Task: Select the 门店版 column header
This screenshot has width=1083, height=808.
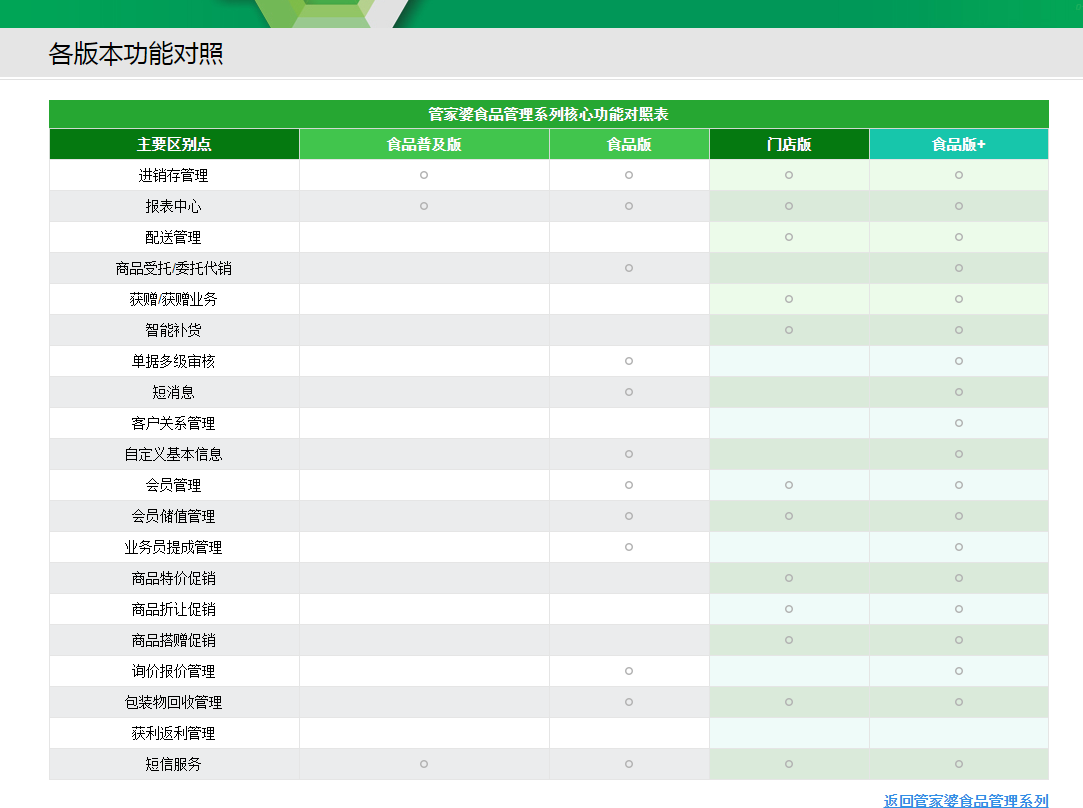Action: (x=789, y=144)
